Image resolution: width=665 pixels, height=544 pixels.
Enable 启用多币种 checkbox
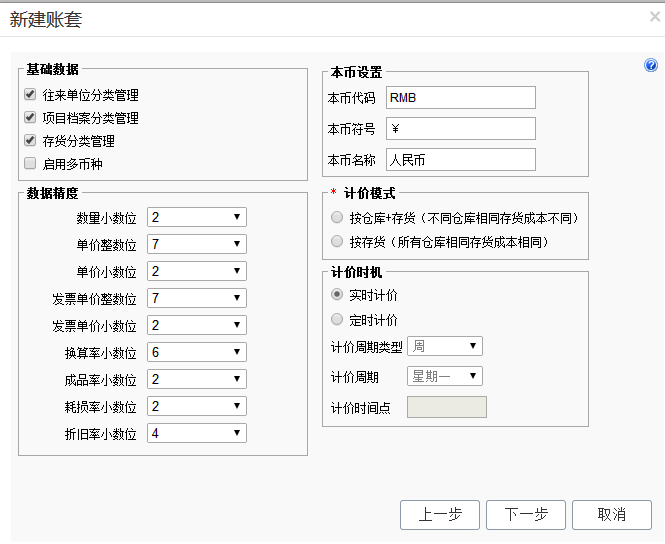(x=30, y=164)
